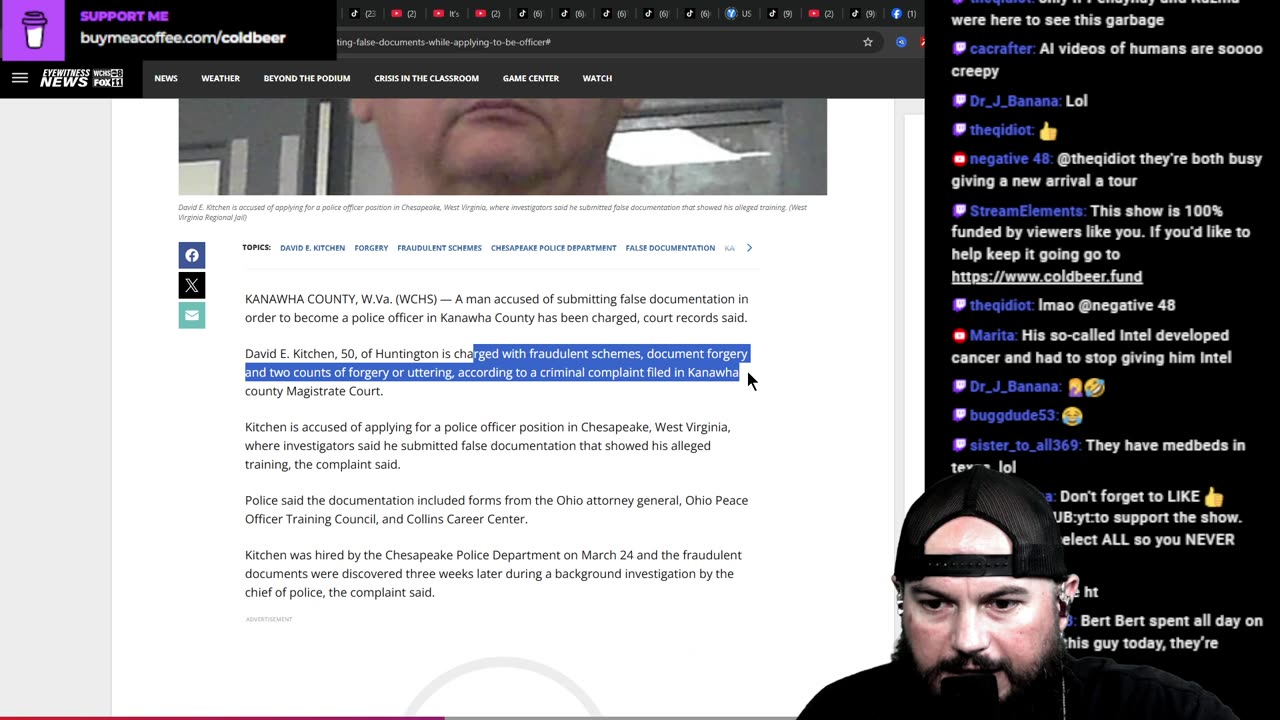The image size is (1280, 720).
Task: Click chat username negative 48
Action: [x=1010, y=159]
